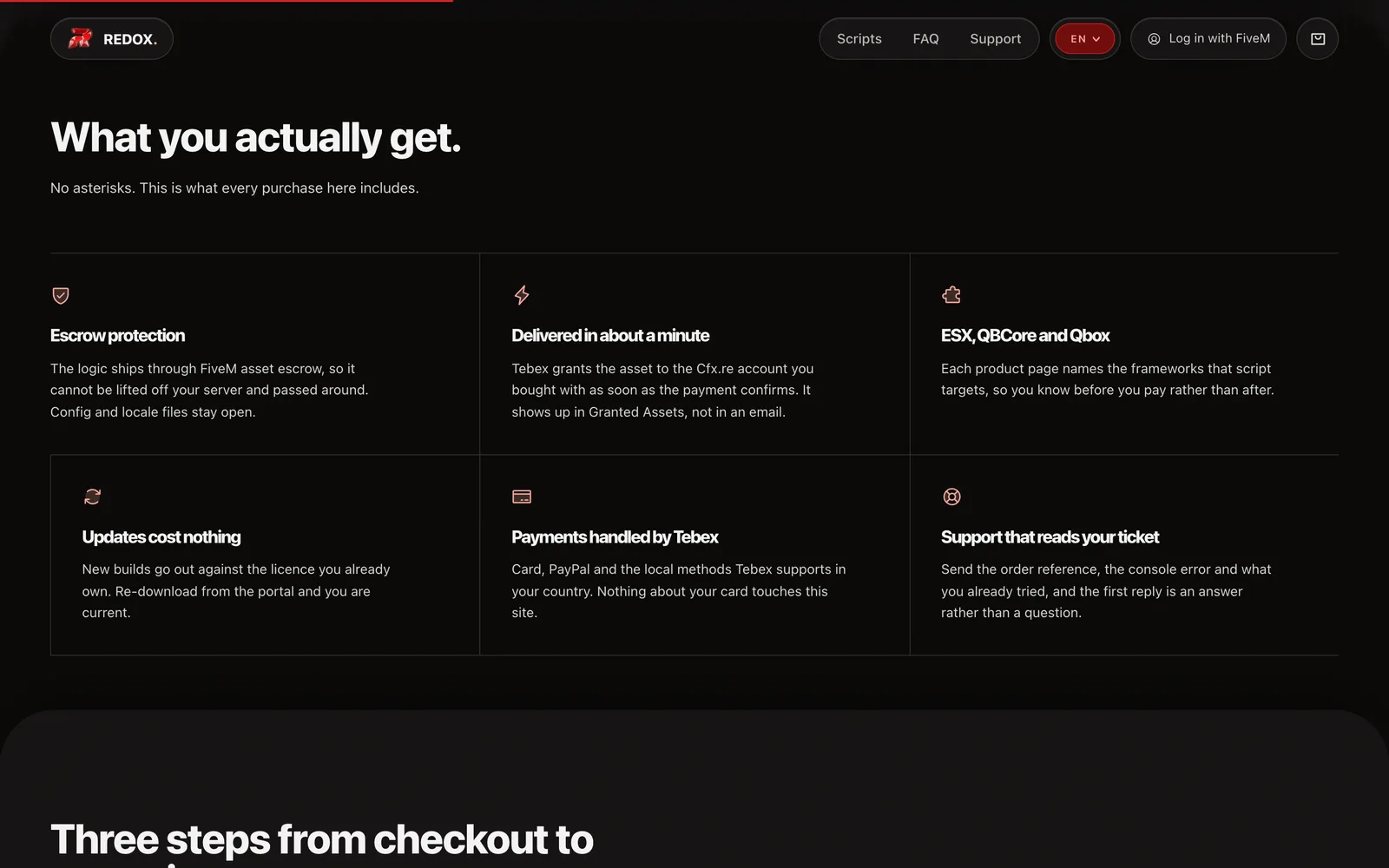Click the "Payments handled by Tebex" heading
1389x868 pixels.
pyautogui.click(x=615, y=536)
